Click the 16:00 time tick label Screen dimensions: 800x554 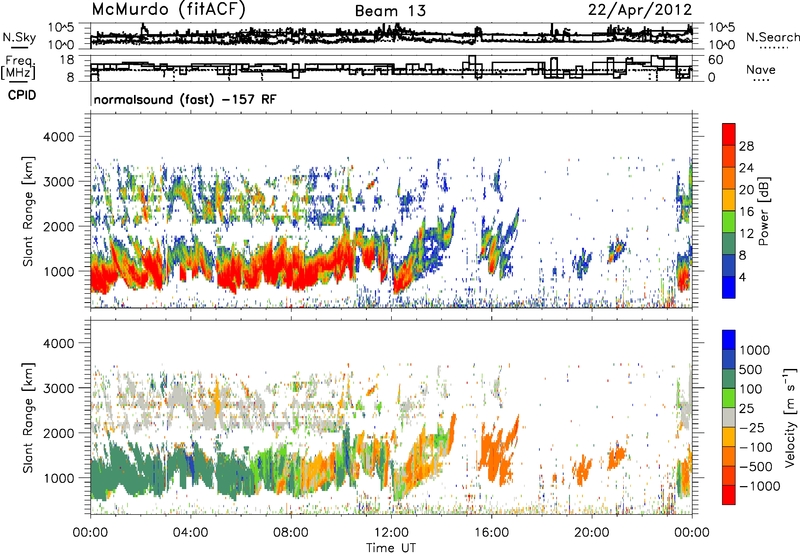(491, 533)
